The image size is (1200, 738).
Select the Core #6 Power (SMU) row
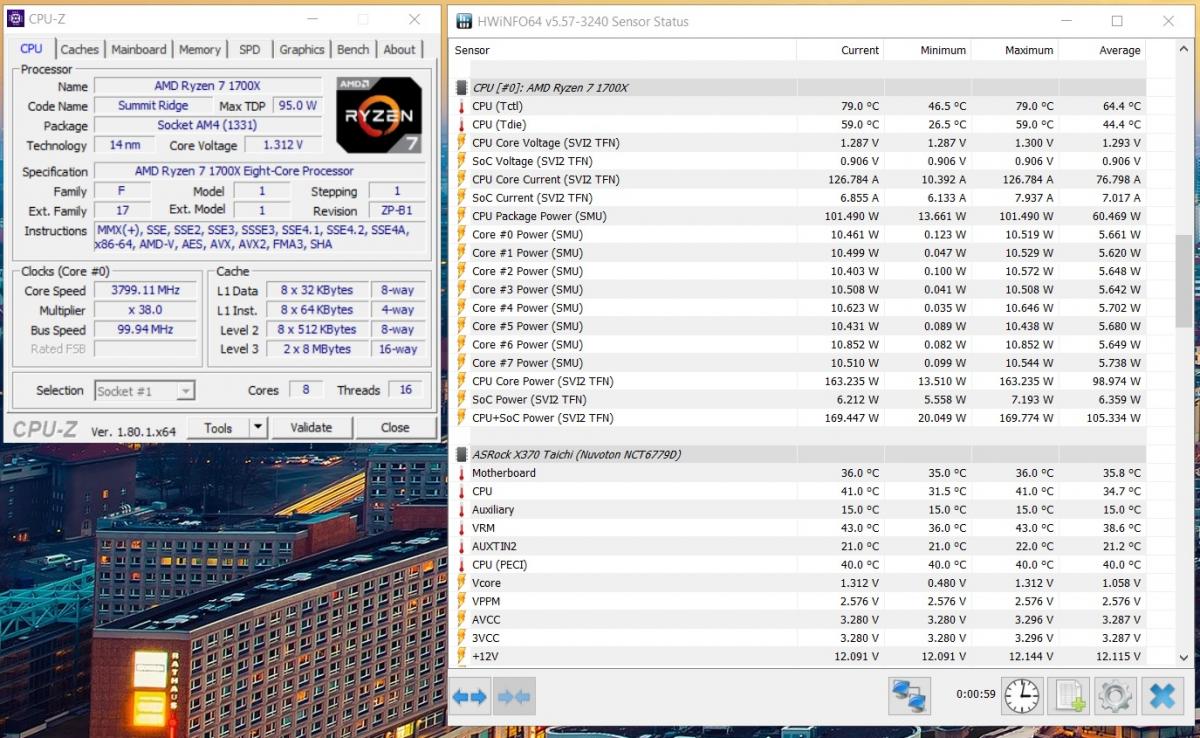tap(799, 345)
